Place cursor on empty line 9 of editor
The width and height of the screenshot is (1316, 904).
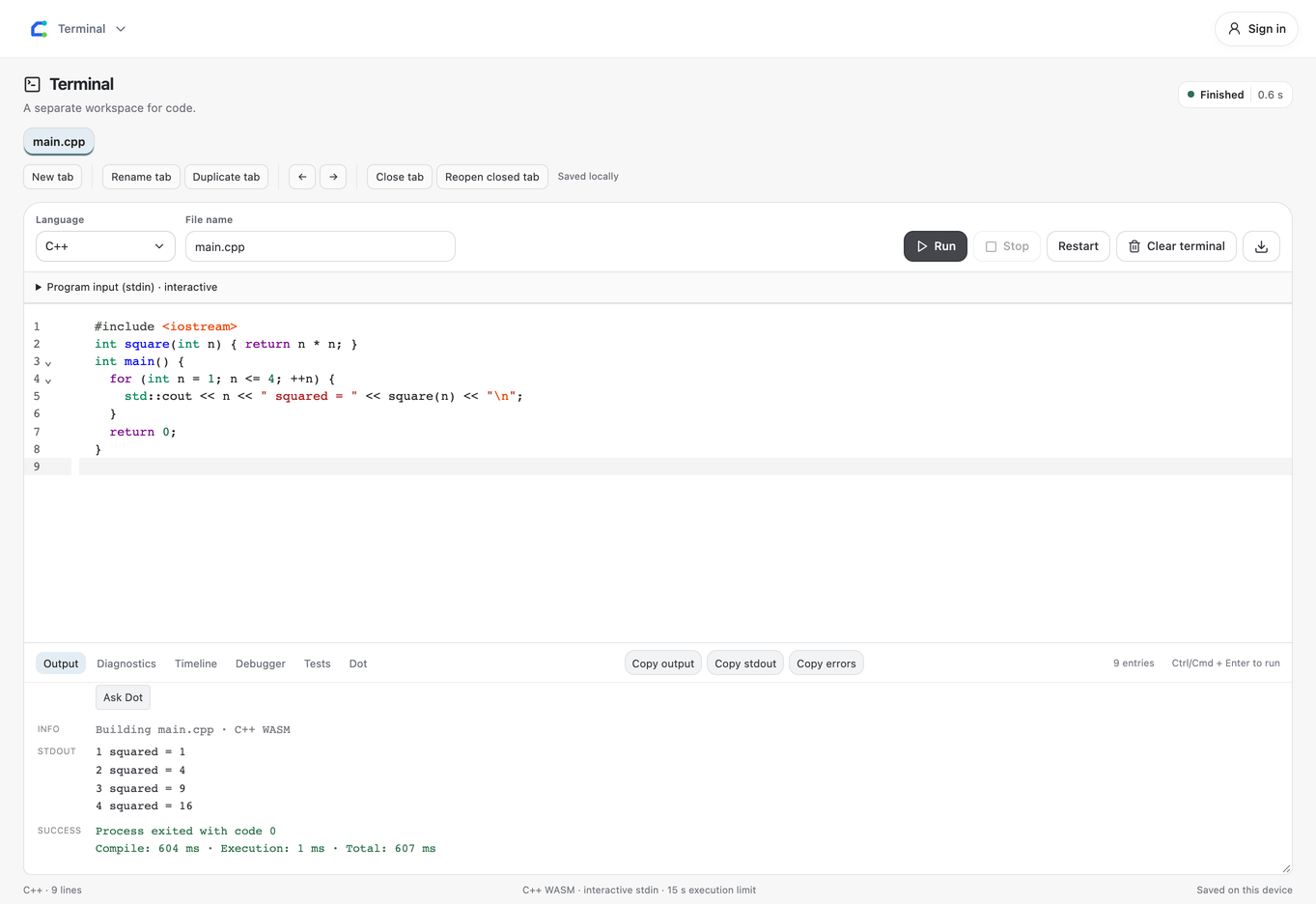point(685,466)
